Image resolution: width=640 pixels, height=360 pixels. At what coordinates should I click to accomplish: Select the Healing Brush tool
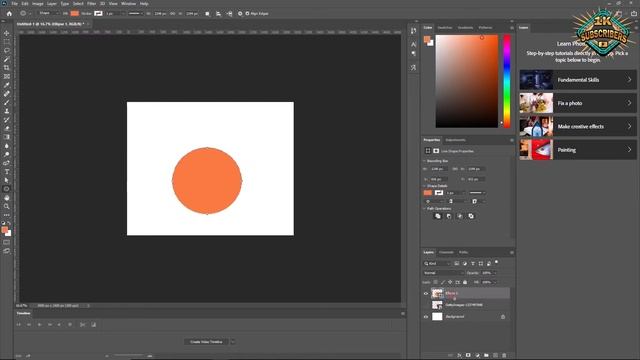tap(7, 94)
